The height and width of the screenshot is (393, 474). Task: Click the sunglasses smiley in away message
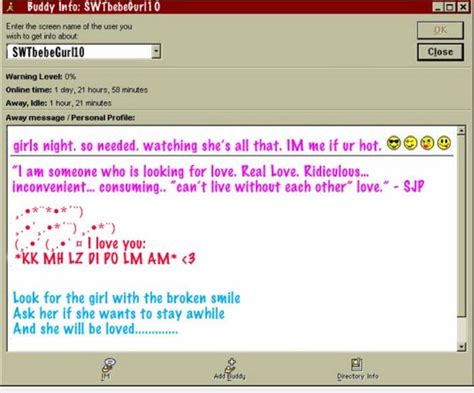pyautogui.click(x=394, y=144)
